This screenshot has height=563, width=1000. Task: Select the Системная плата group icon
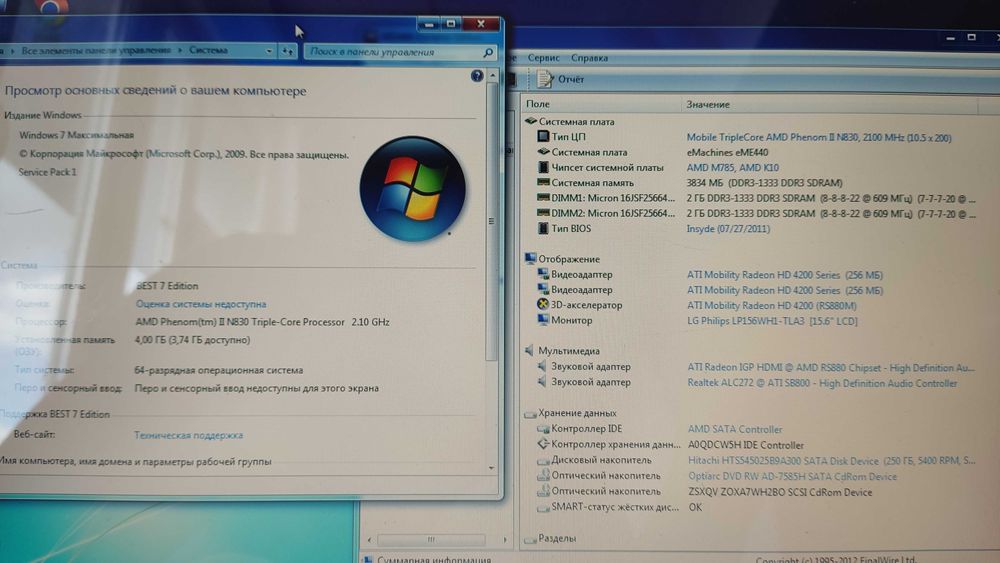click(x=531, y=121)
